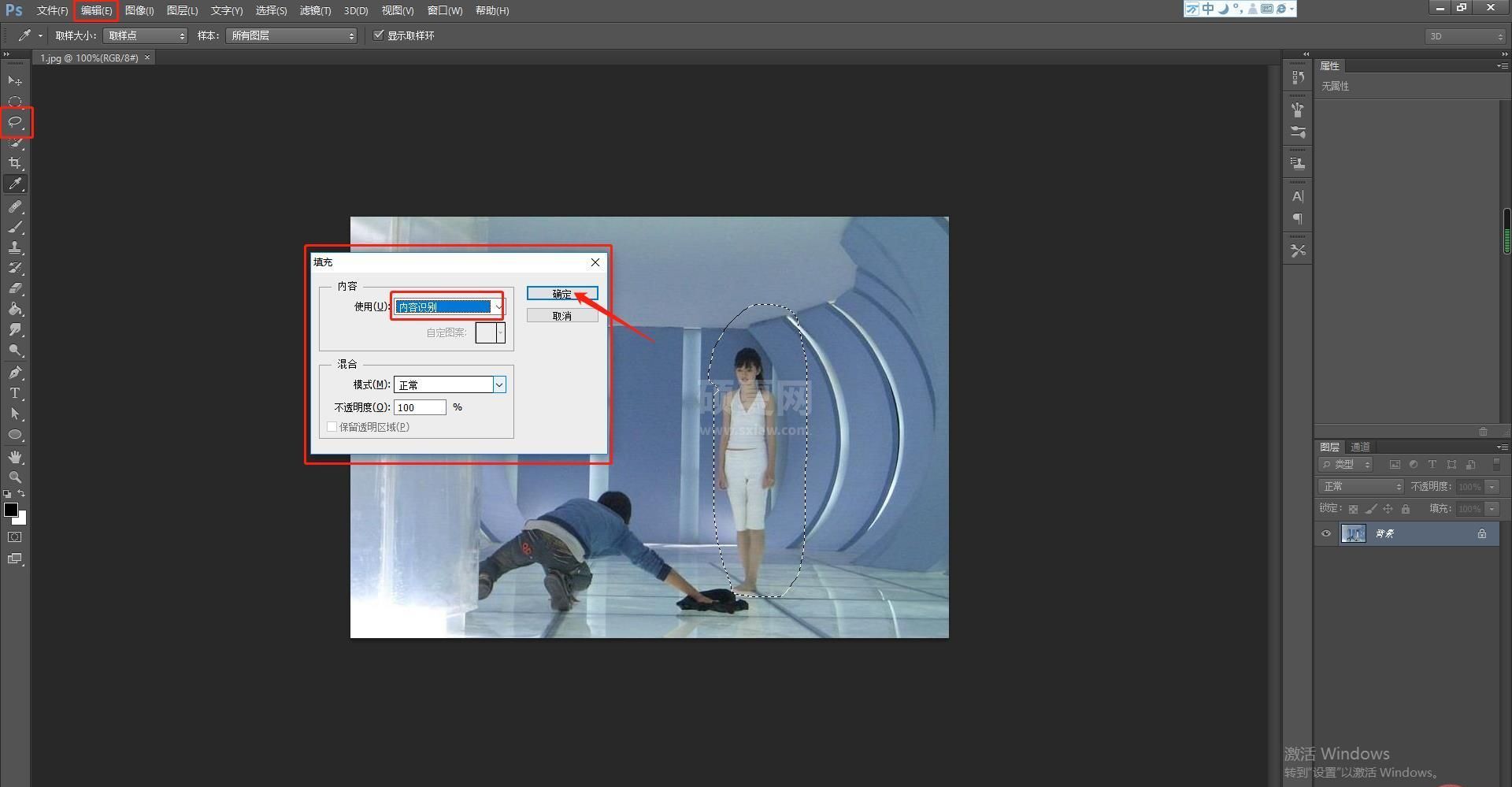Toggle lock image pixels
This screenshot has width=1512, height=787.
tap(1370, 509)
